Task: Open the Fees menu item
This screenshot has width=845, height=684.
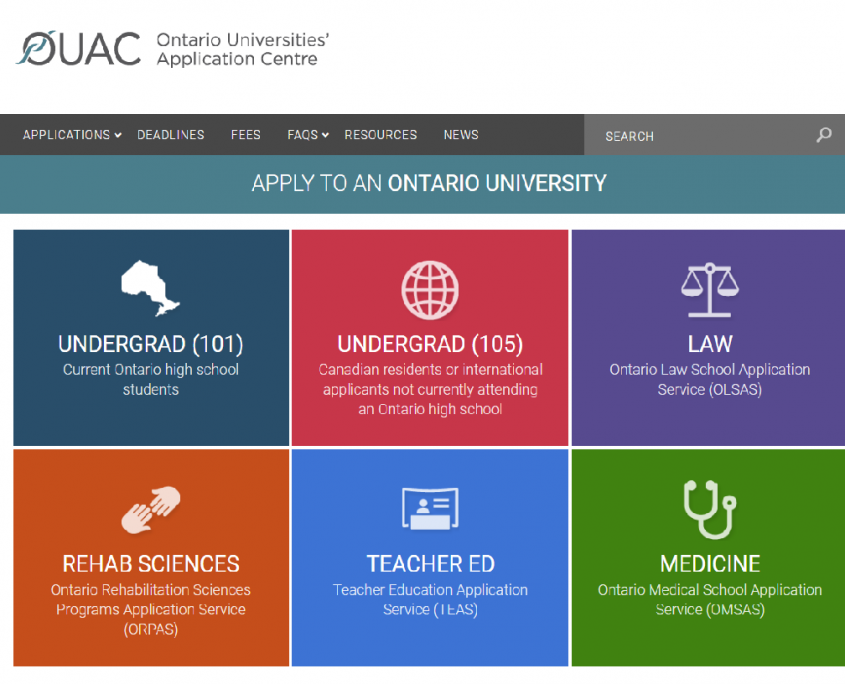Action: click(x=246, y=135)
